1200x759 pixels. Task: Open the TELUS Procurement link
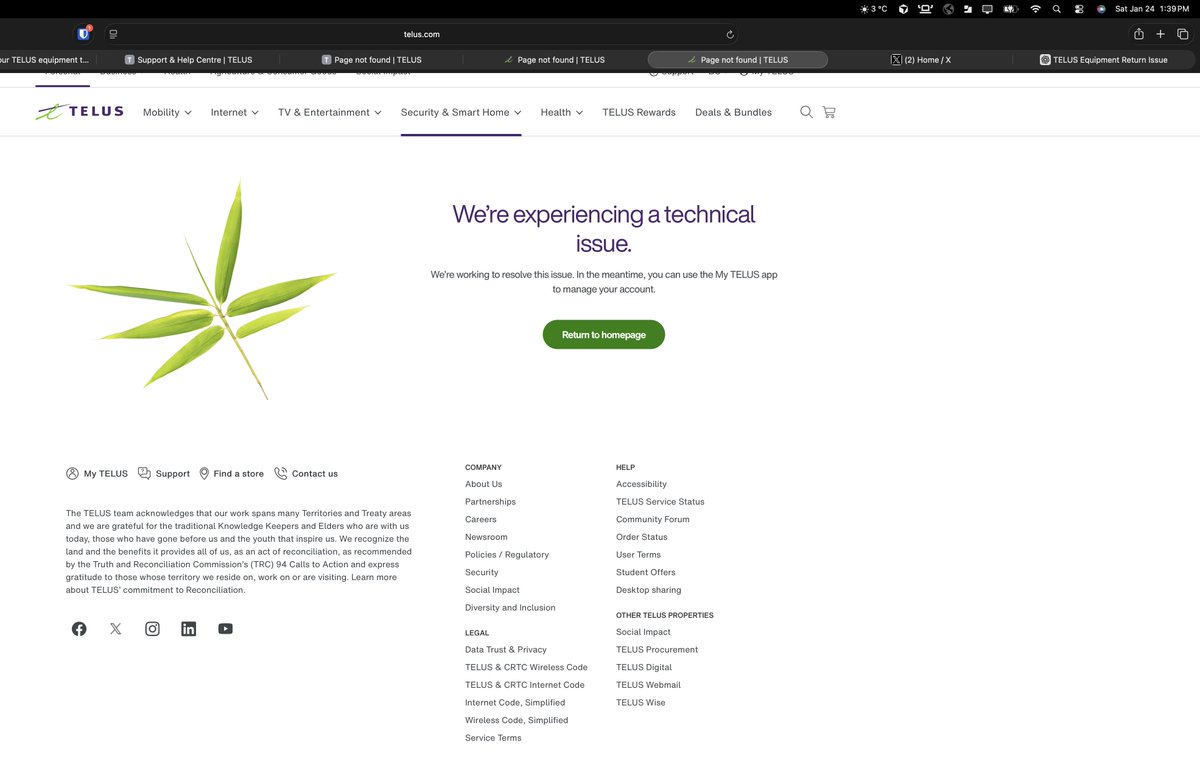[x=657, y=650]
